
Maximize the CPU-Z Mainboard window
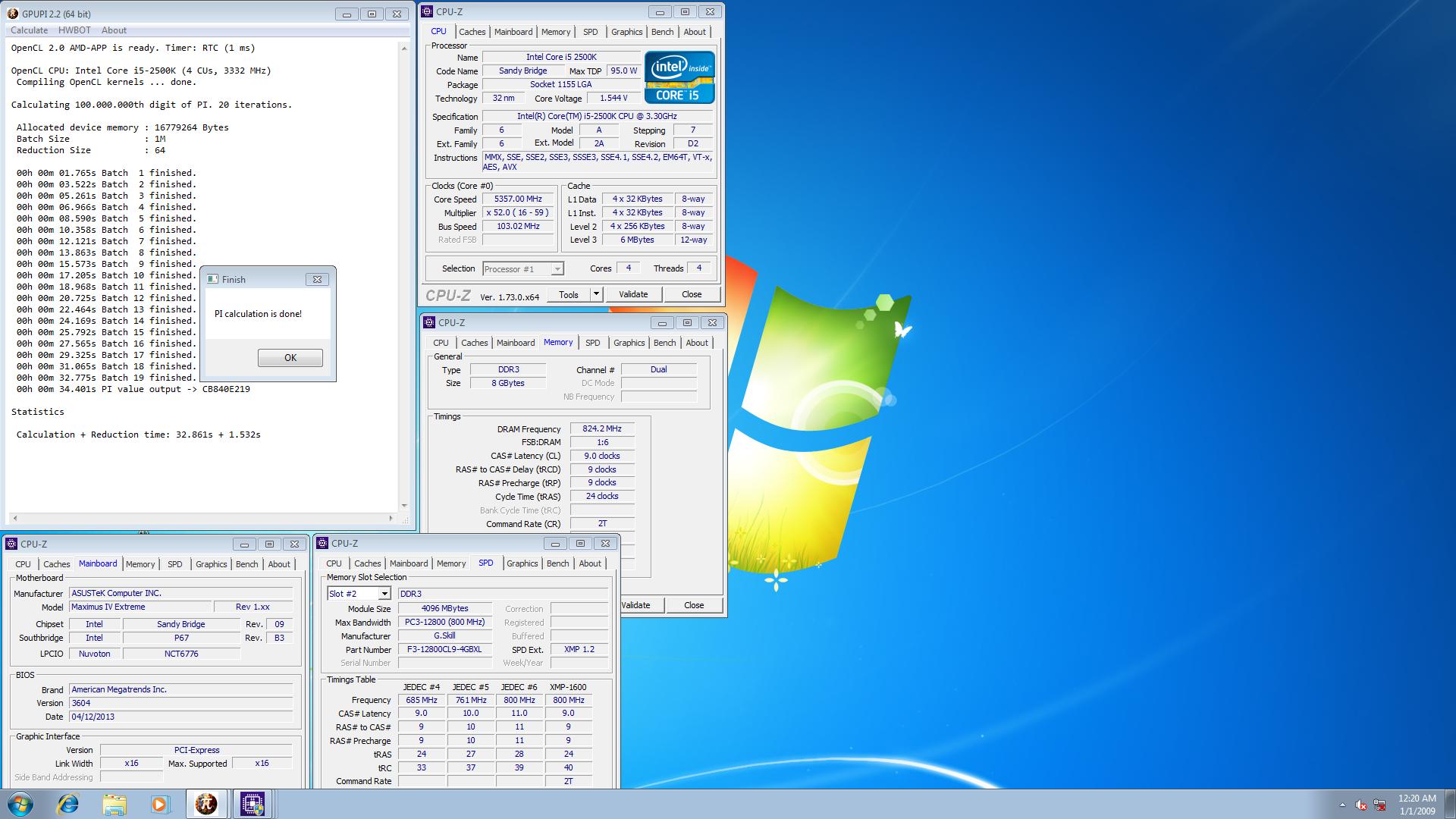269,544
